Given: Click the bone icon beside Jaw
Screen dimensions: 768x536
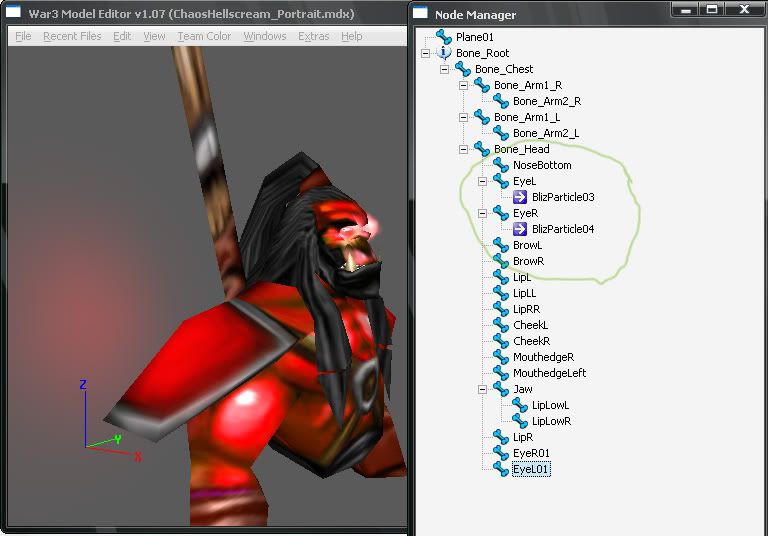Looking at the screenshot, I should (501, 389).
